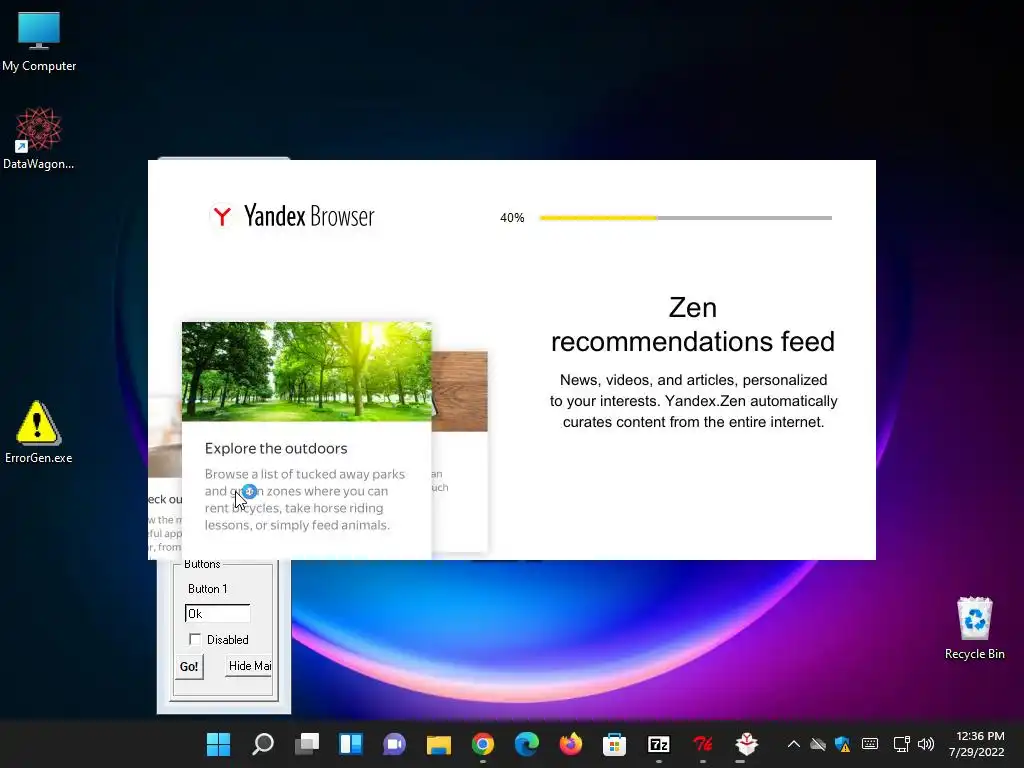Click the Hide Main button in ErrorGen window
This screenshot has width=1024, height=768.
[x=249, y=665]
